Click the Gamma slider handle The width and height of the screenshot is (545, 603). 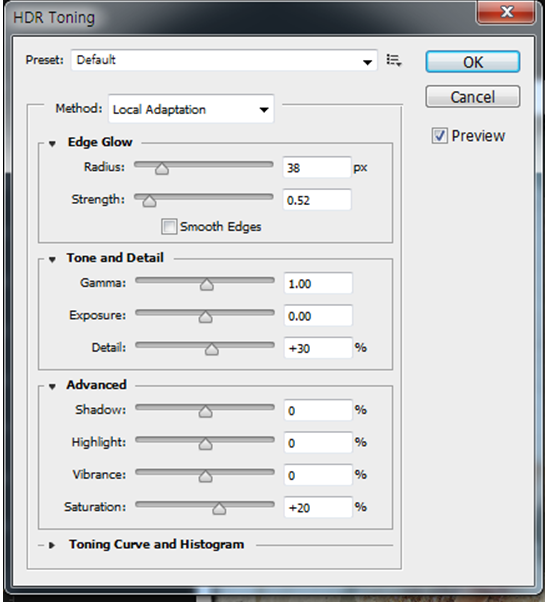pyautogui.click(x=207, y=285)
